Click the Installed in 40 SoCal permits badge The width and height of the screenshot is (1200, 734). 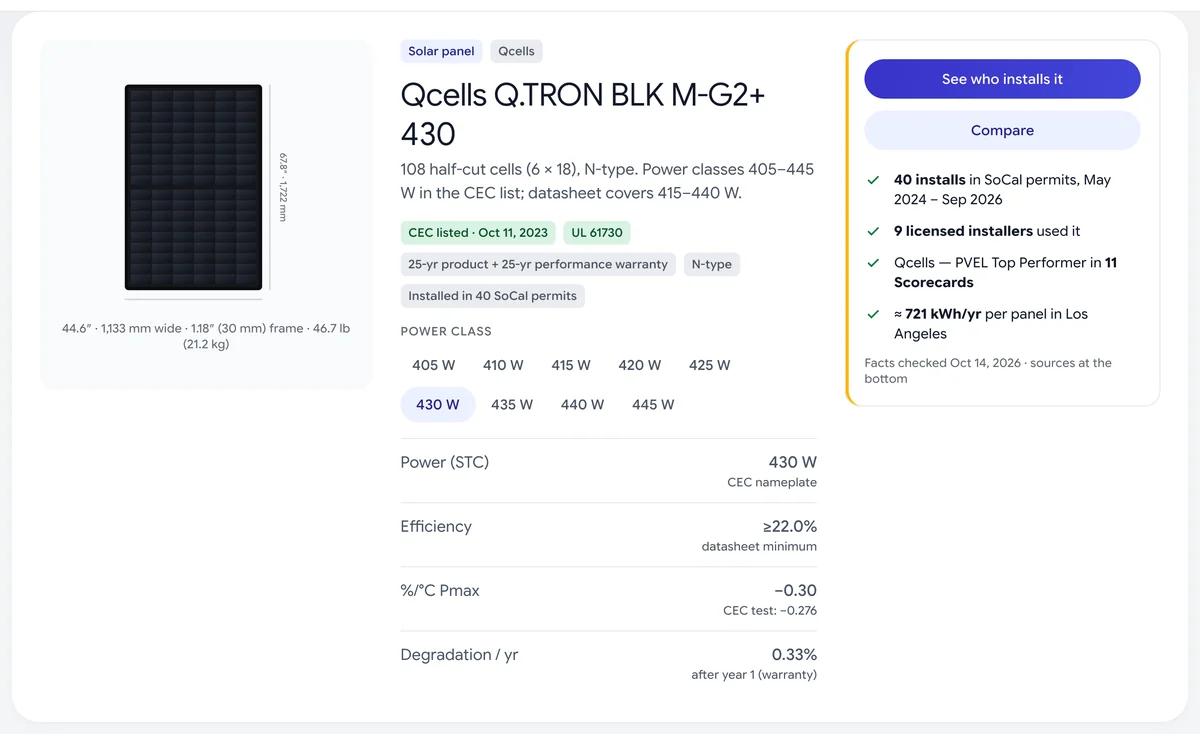tap(493, 296)
